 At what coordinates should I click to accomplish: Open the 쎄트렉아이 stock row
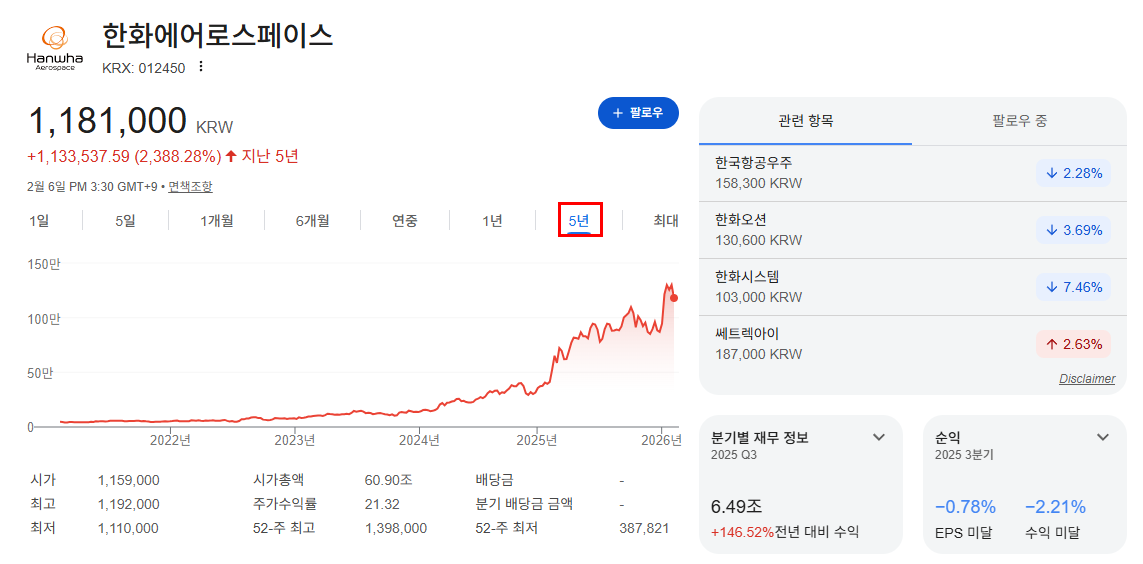[913, 344]
